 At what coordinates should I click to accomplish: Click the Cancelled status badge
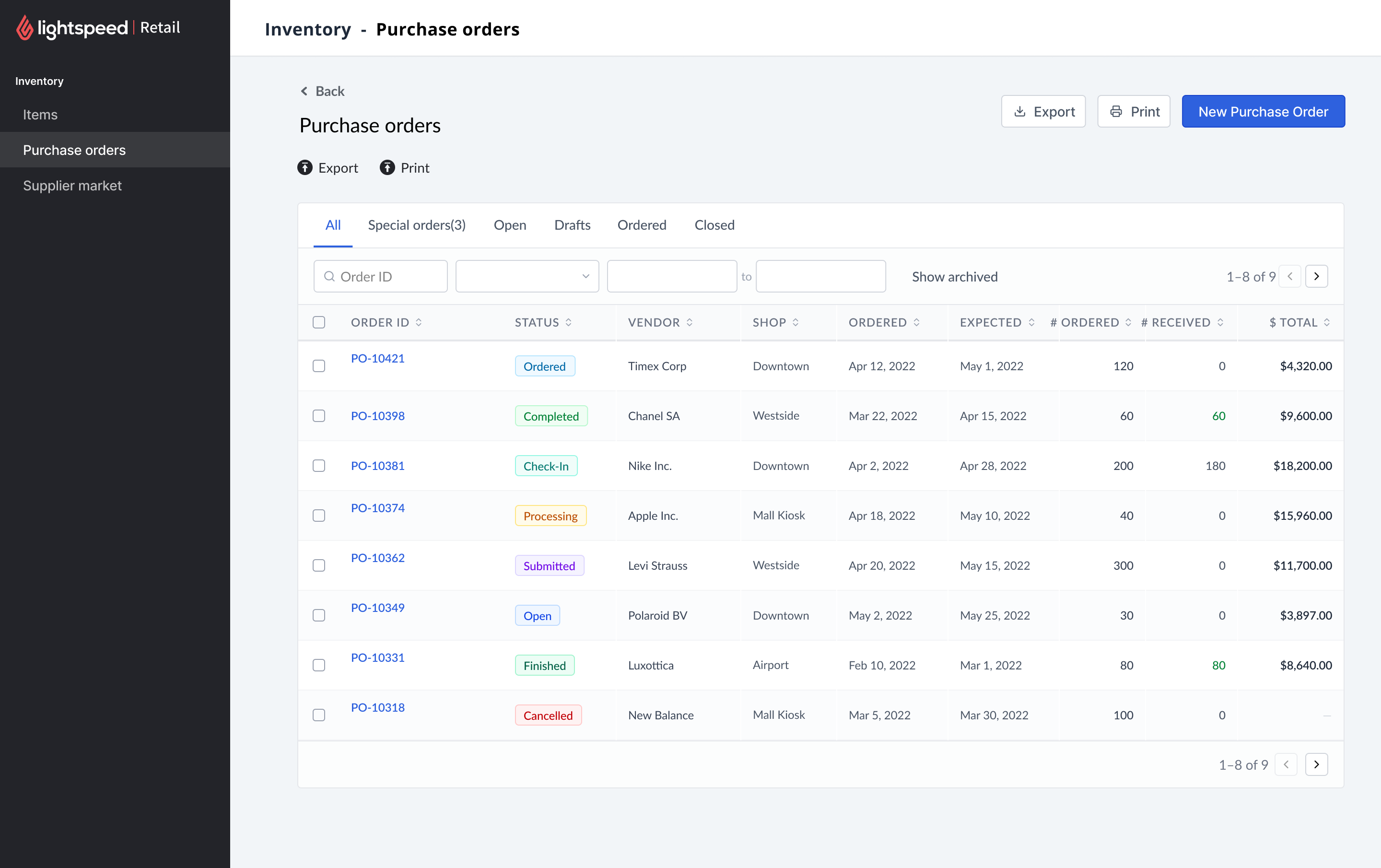pos(548,716)
